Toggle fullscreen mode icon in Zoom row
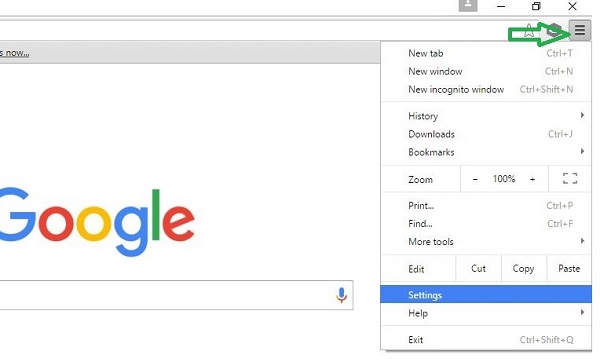Image resolution: width=600 pixels, height=362 pixels. 570,178
